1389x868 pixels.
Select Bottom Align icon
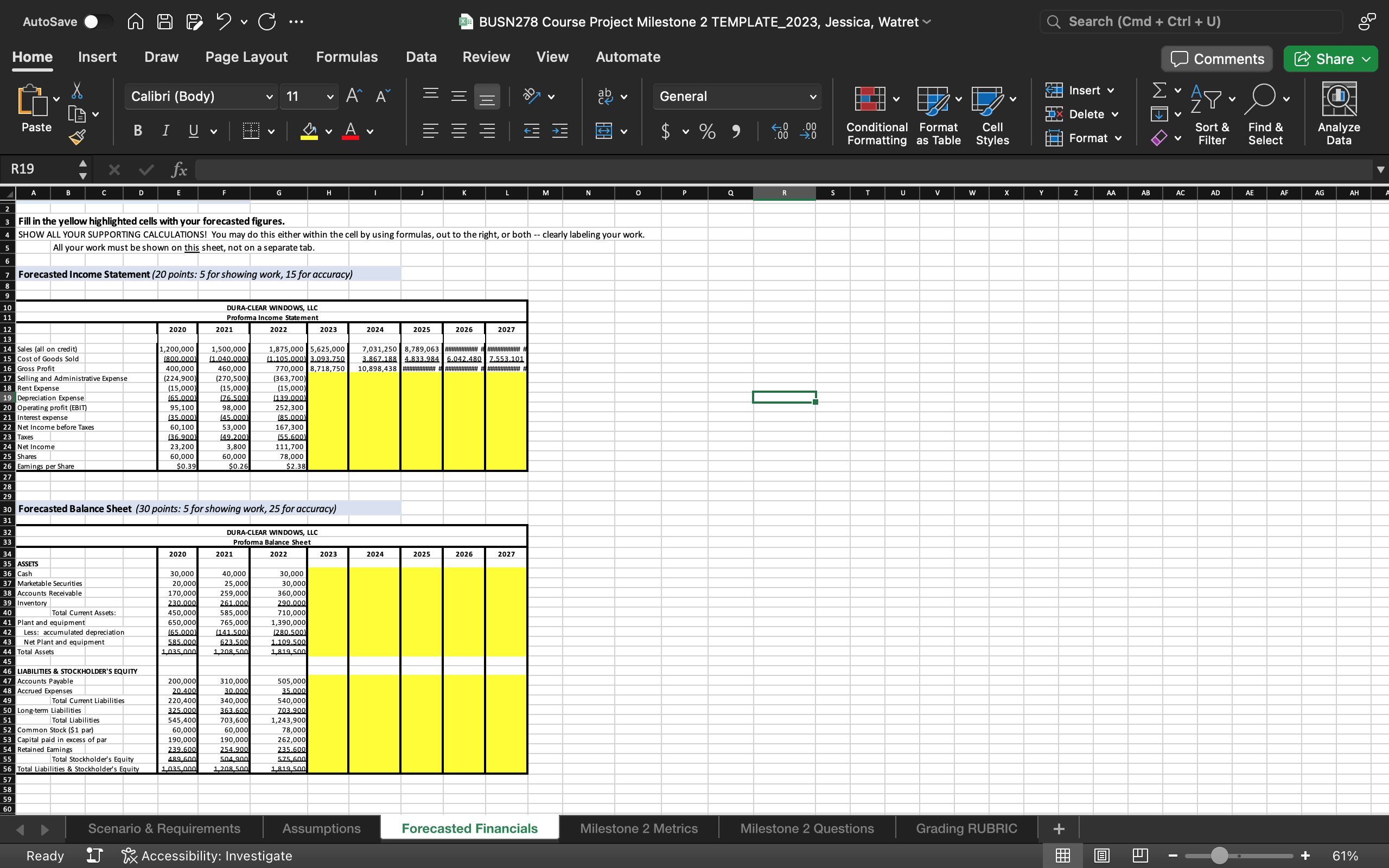coord(487,97)
